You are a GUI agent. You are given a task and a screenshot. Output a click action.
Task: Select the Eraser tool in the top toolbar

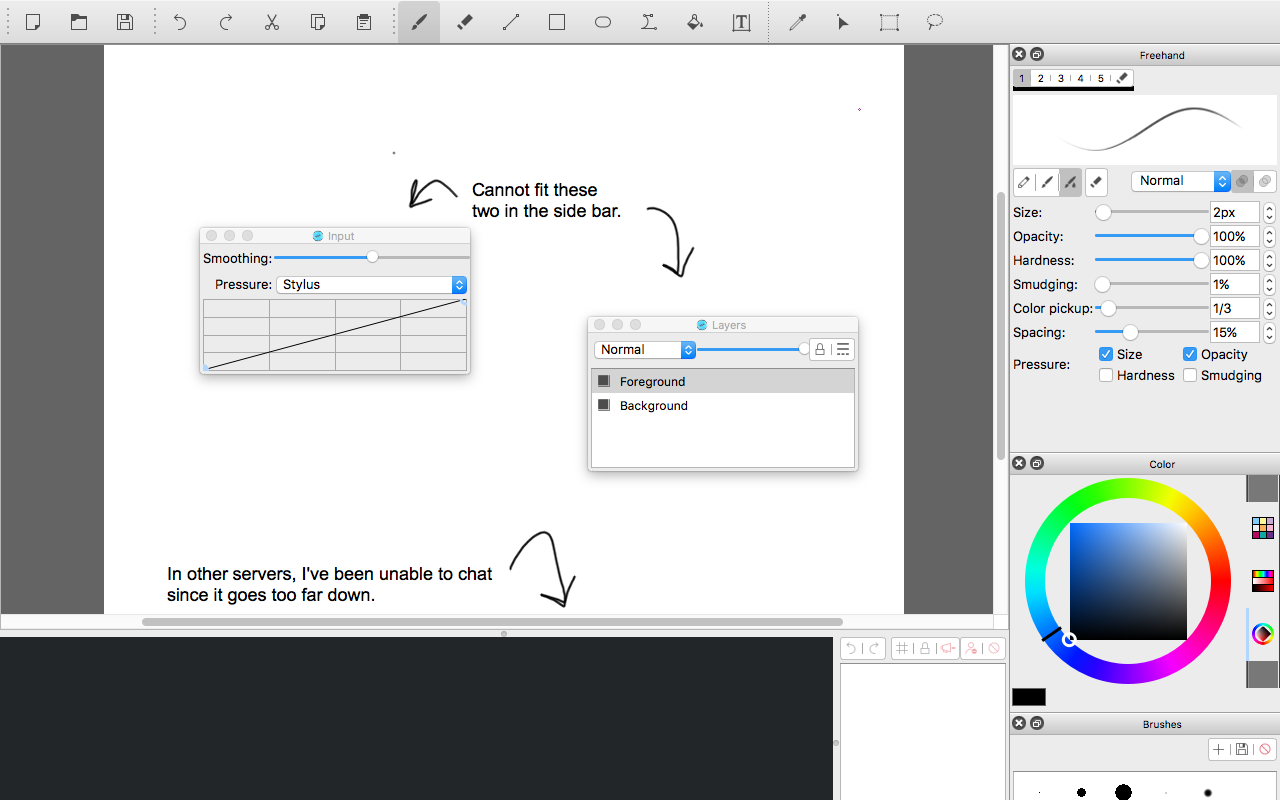(x=465, y=22)
